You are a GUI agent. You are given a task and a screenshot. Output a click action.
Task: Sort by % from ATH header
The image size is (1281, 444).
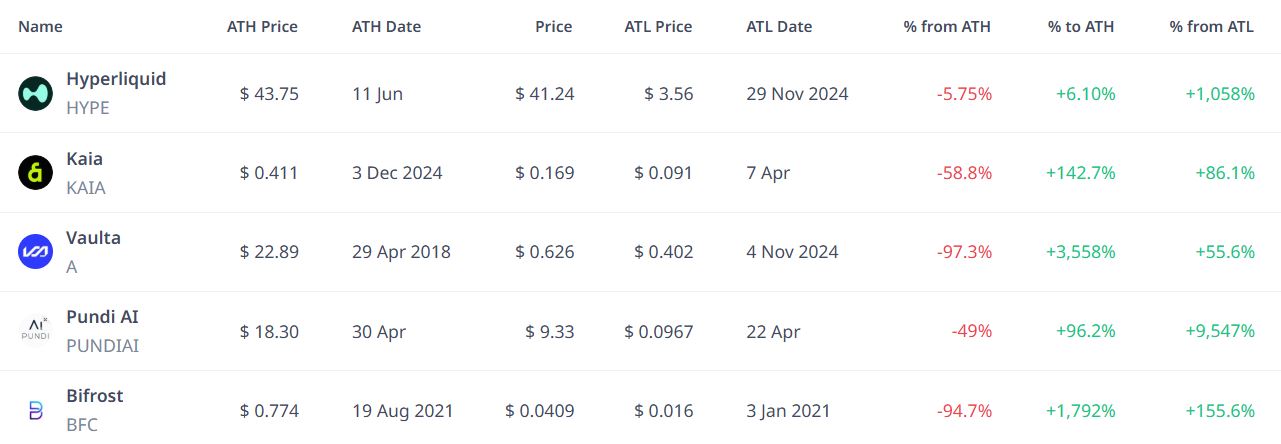pos(947,27)
